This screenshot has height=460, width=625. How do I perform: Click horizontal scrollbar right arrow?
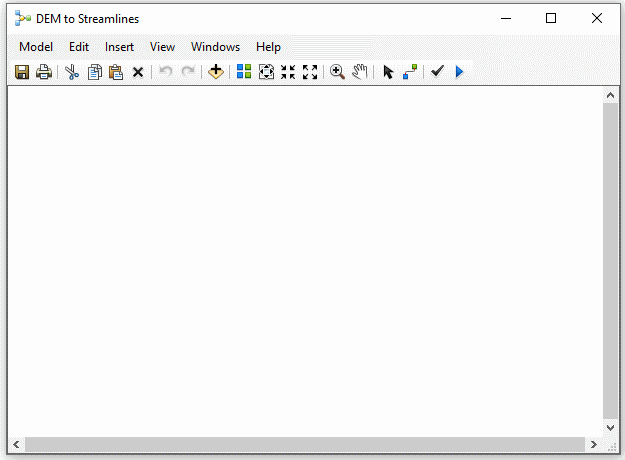594,444
